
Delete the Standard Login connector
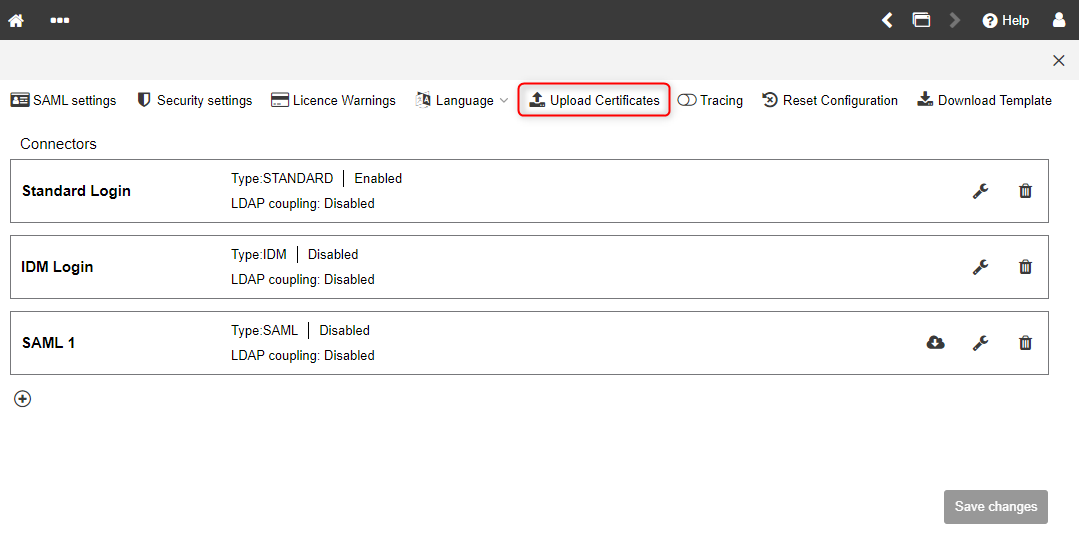1025,191
